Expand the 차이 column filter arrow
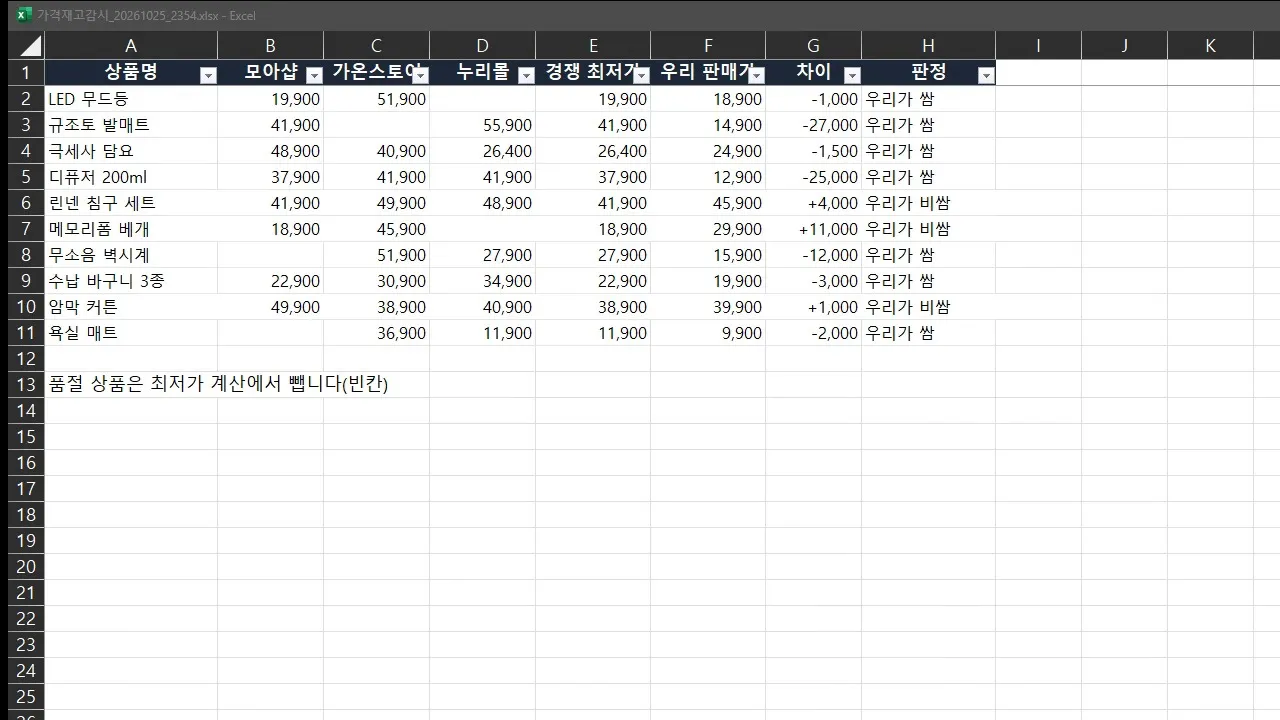 [852, 75]
